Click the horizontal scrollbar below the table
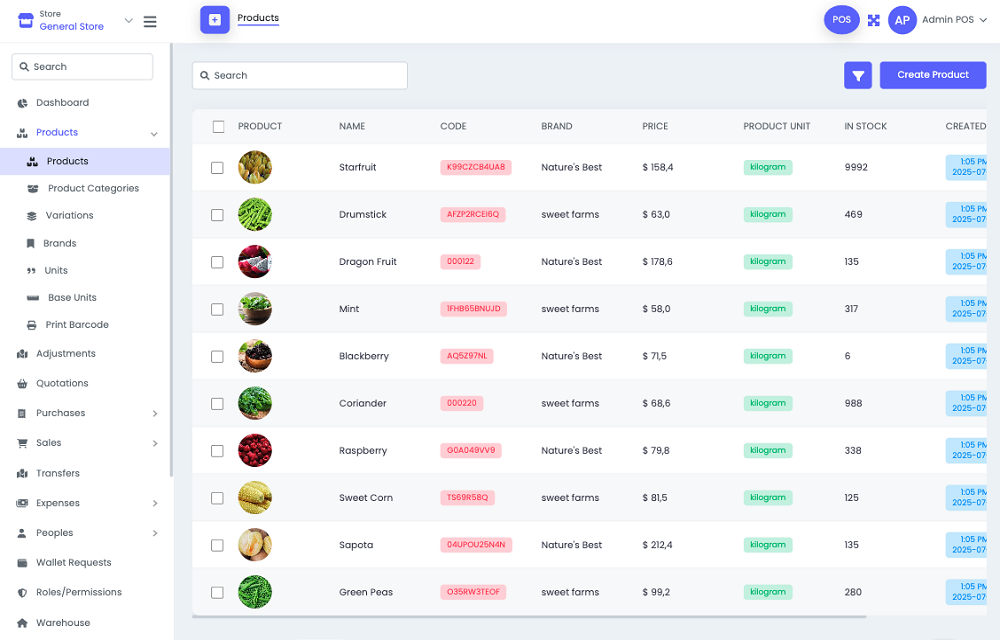This screenshot has height=640, width=1000. pyautogui.click(x=530, y=617)
